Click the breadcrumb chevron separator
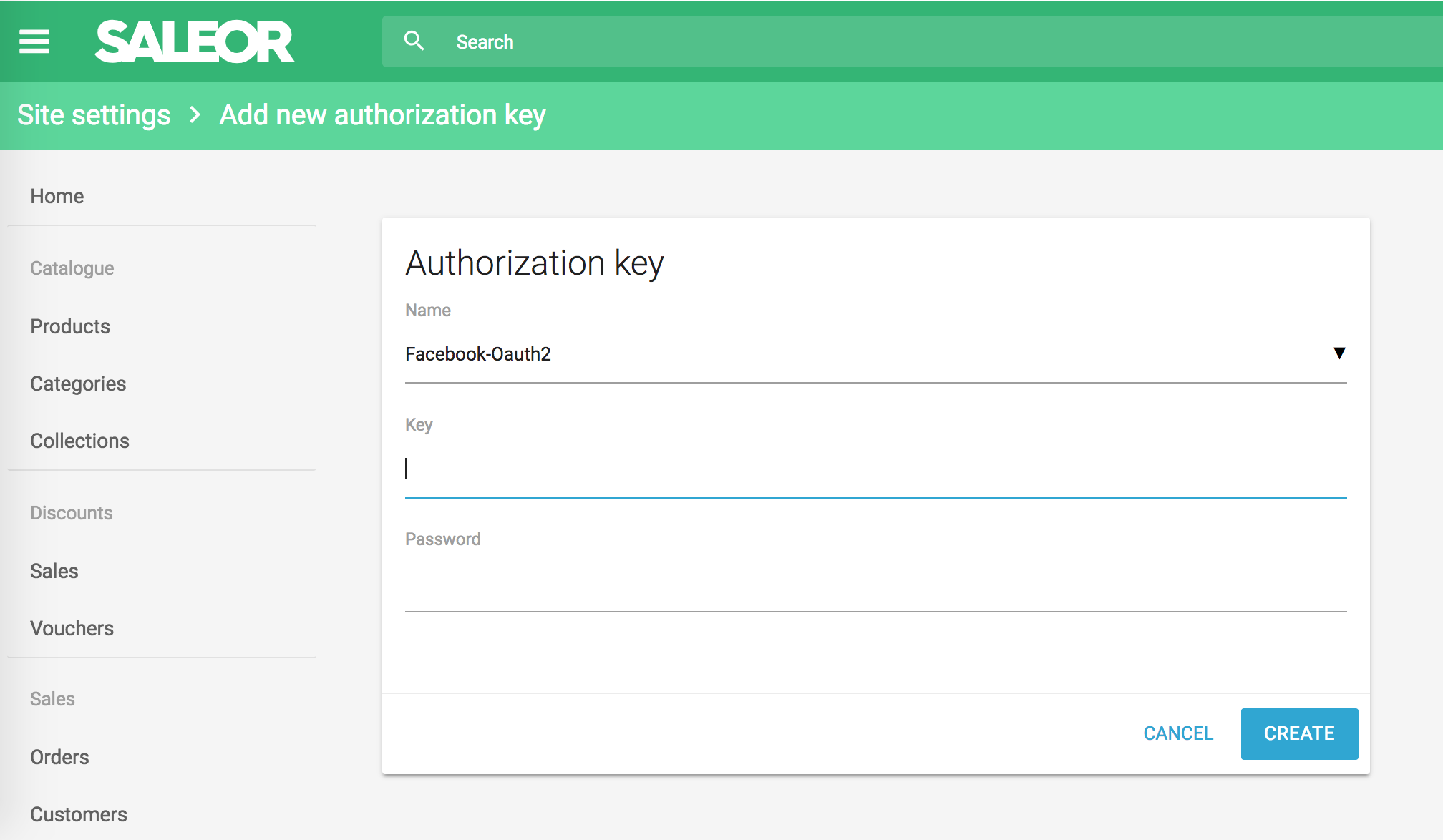 tap(195, 114)
